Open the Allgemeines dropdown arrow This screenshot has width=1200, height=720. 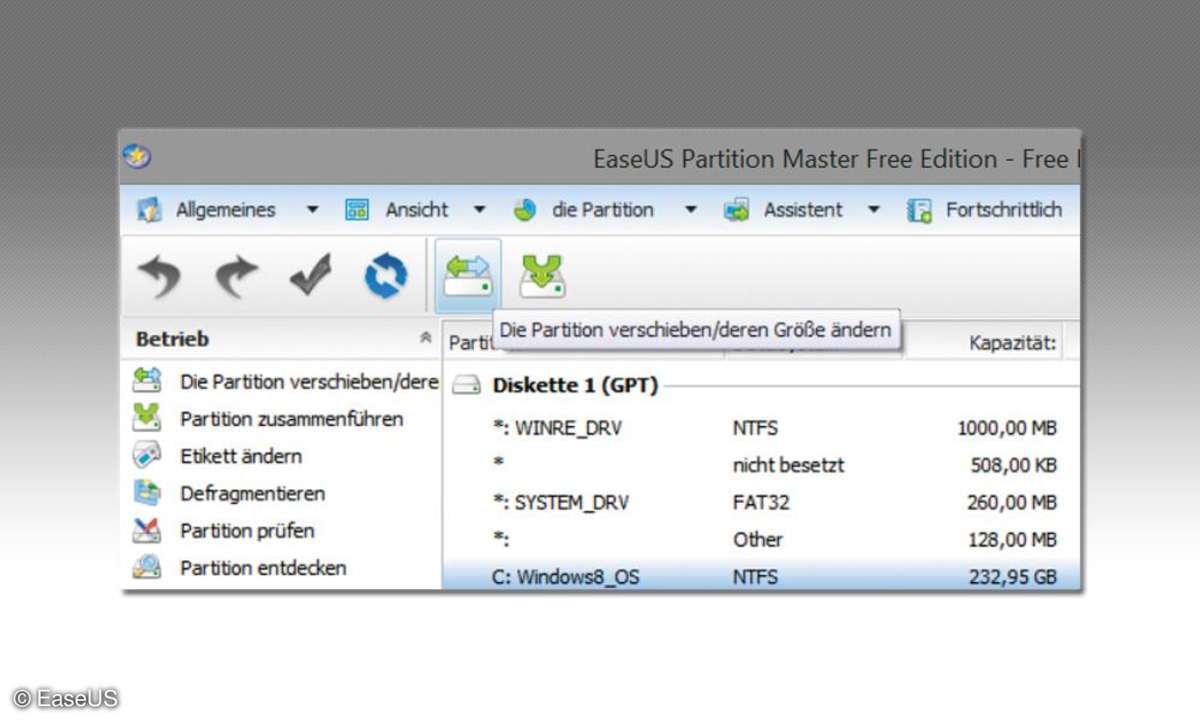(312, 210)
